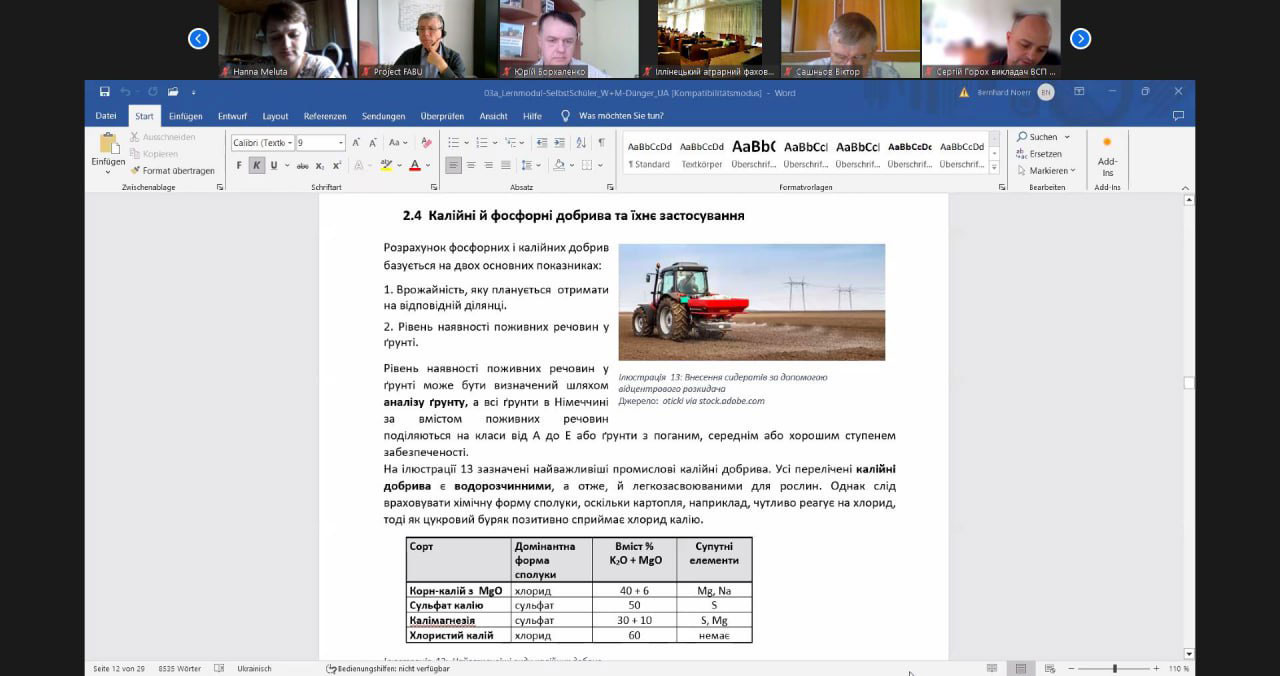The image size is (1280, 676).
Task: Open the Schriftart dialog launcher
Action: (x=434, y=187)
